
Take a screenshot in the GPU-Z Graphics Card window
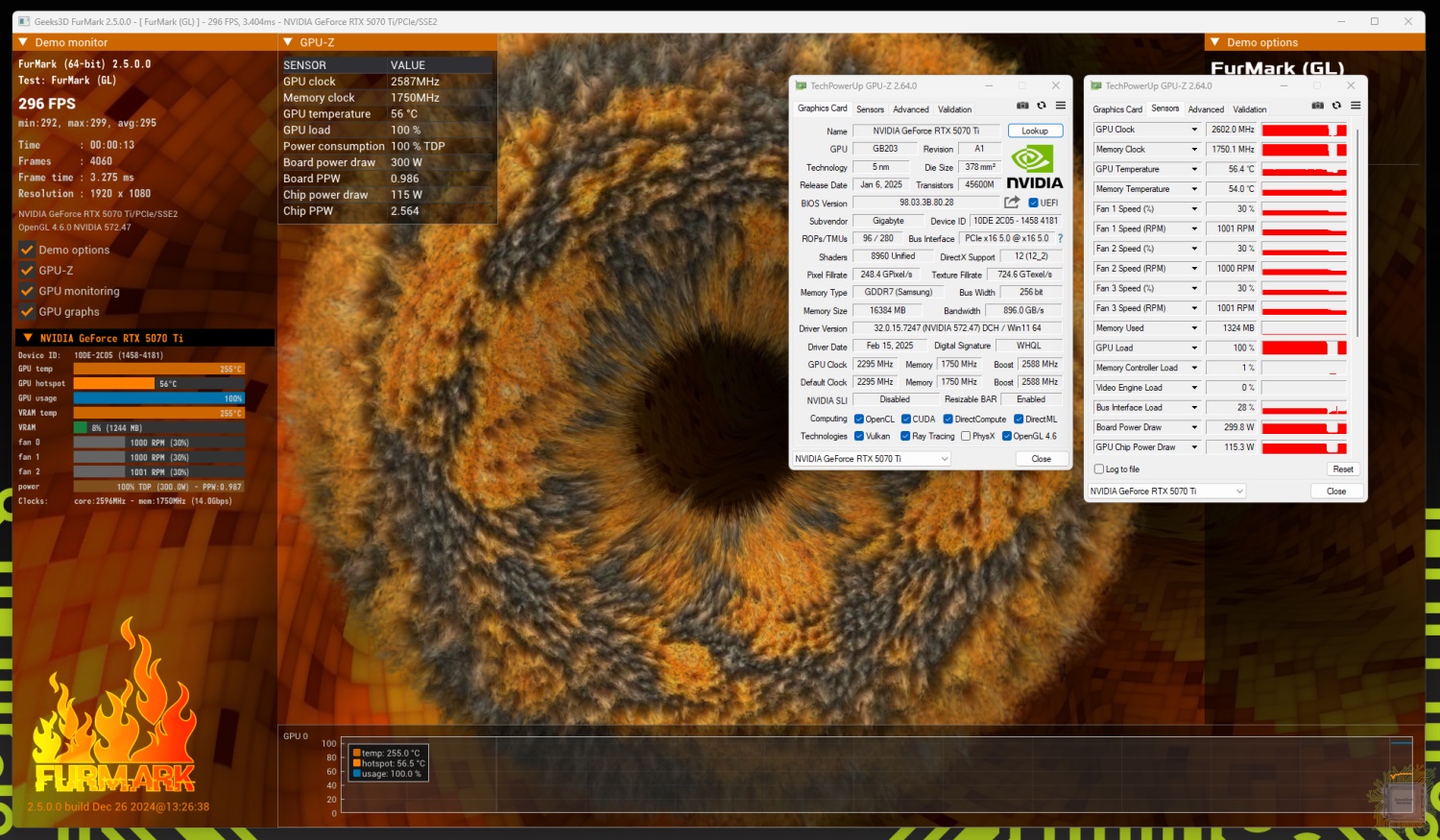(1022, 106)
